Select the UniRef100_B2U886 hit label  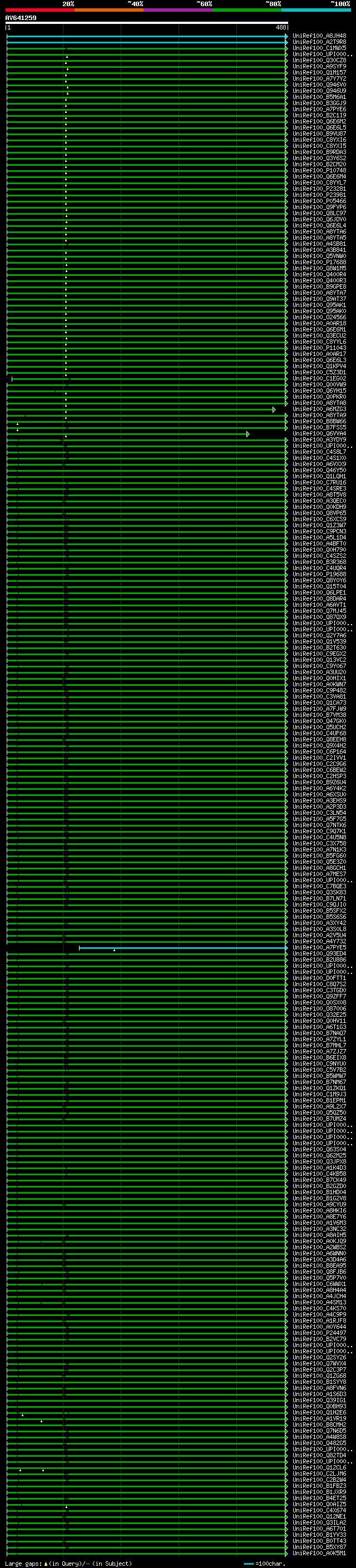tap(319, 960)
